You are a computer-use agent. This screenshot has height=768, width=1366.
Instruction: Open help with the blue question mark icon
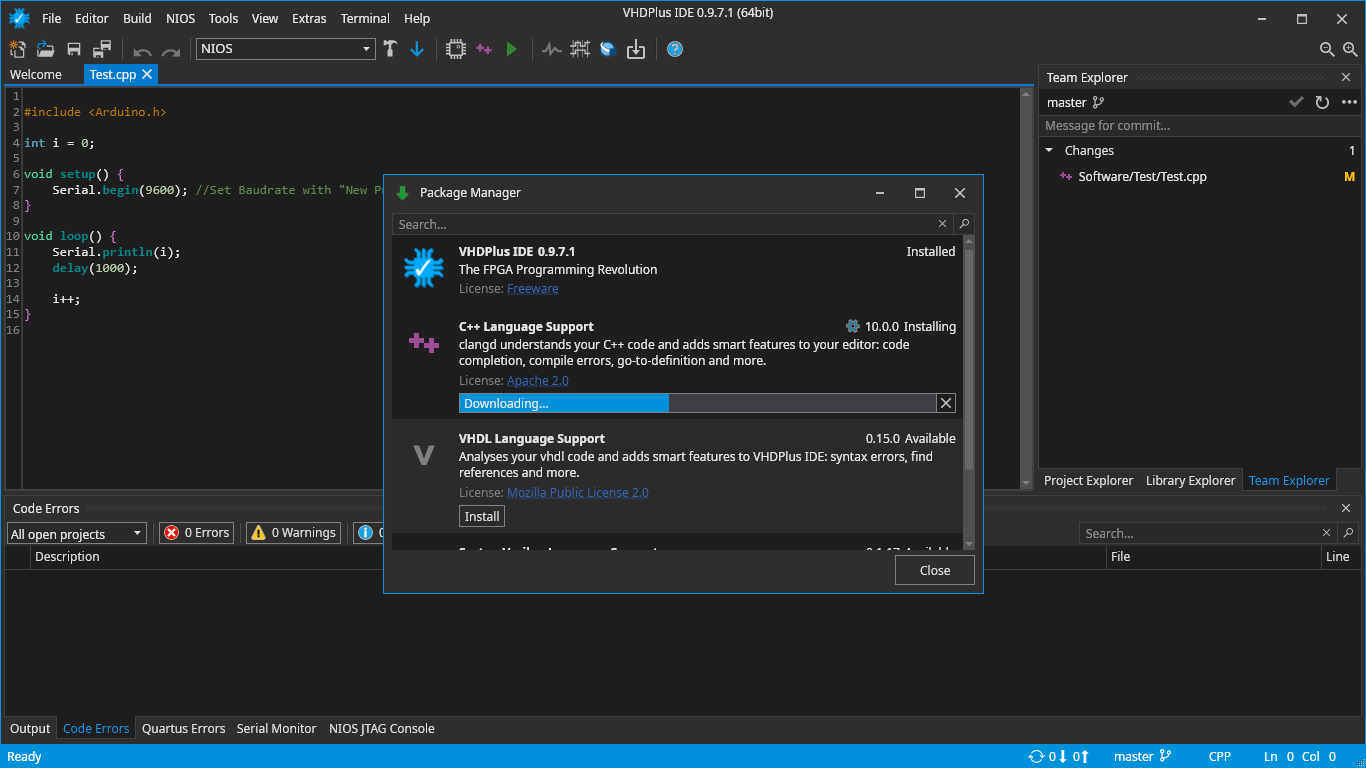click(675, 48)
